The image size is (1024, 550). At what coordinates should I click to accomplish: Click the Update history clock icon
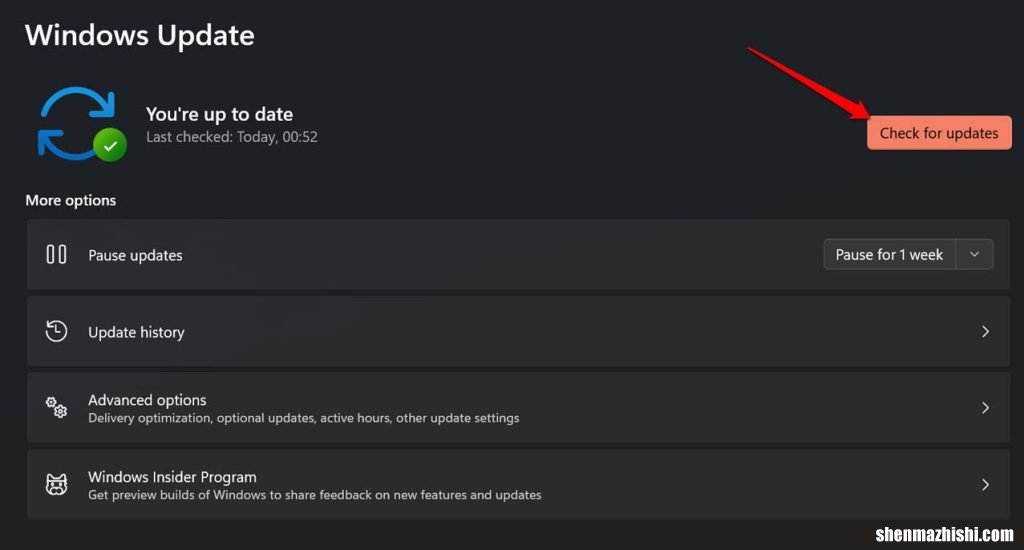(57, 331)
